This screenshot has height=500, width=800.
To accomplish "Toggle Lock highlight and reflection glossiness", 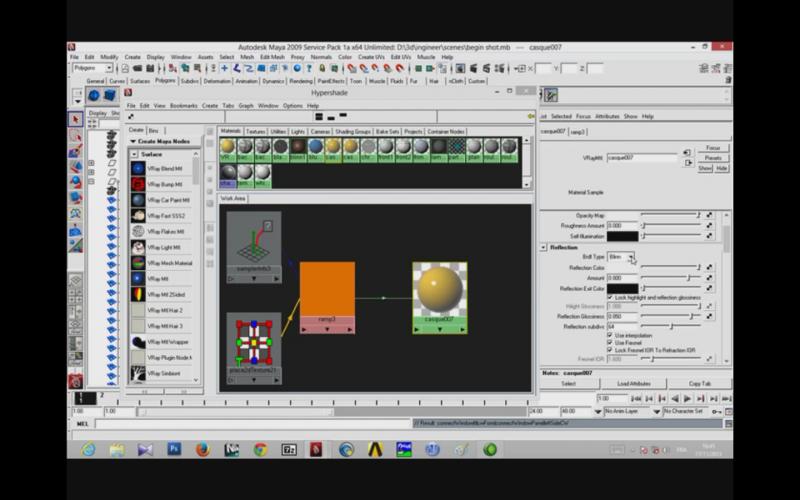I will [x=610, y=297].
